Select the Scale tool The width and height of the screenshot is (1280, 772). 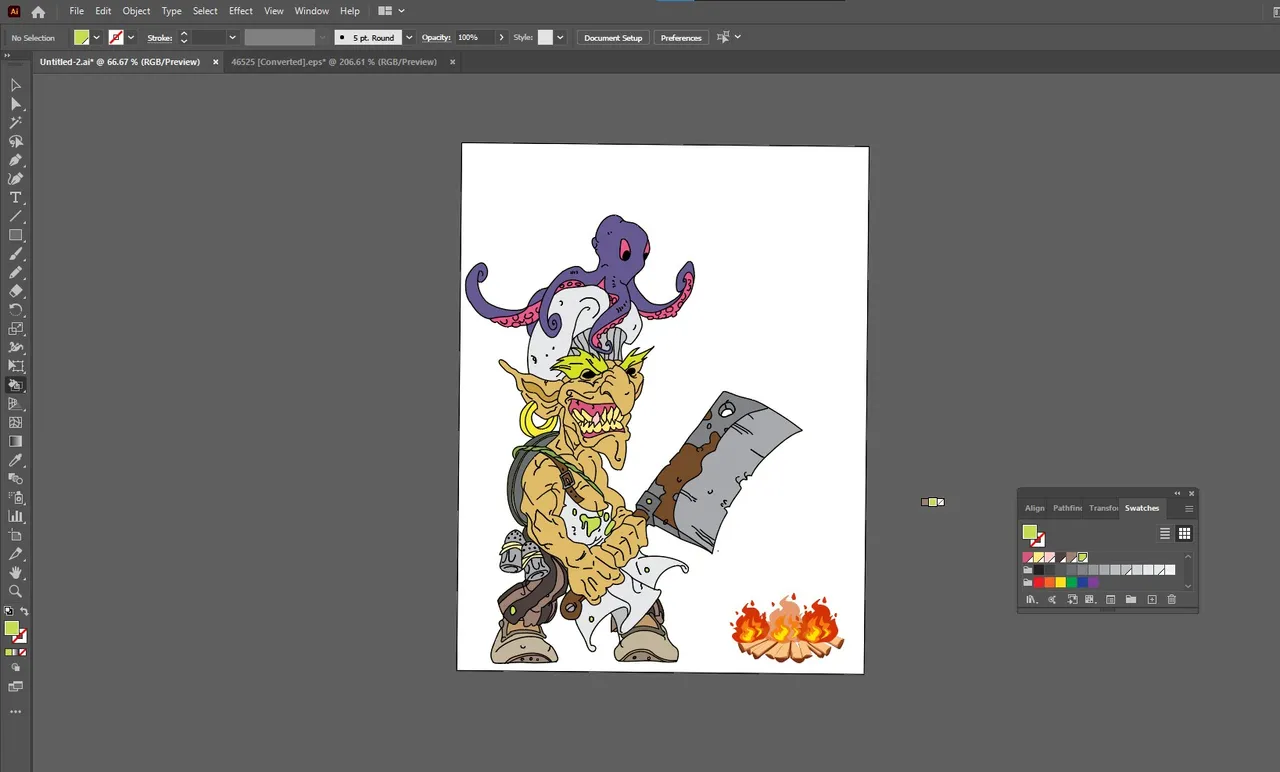pyautogui.click(x=15, y=329)
